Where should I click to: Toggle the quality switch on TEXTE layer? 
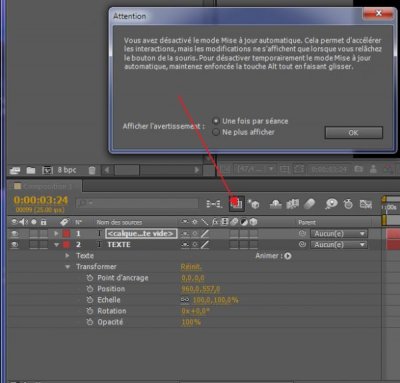tap(205, 245)
